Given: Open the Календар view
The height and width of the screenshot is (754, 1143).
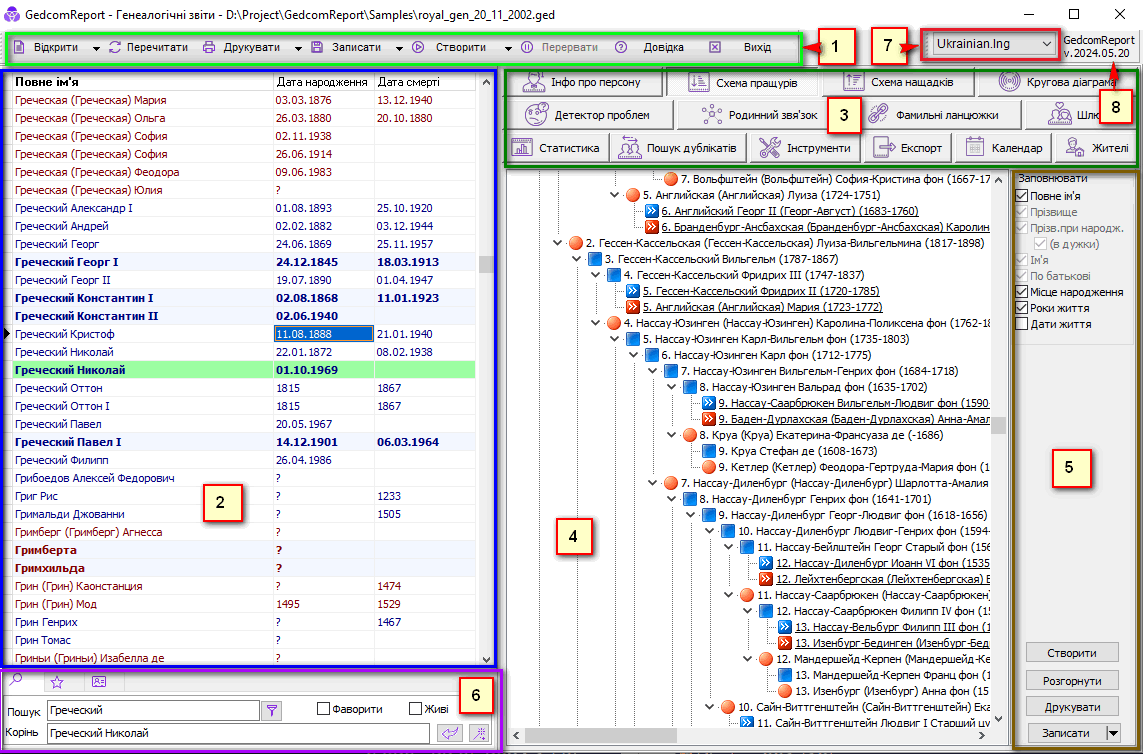Looking at the screenshot, I should (x=1004, y=148).
